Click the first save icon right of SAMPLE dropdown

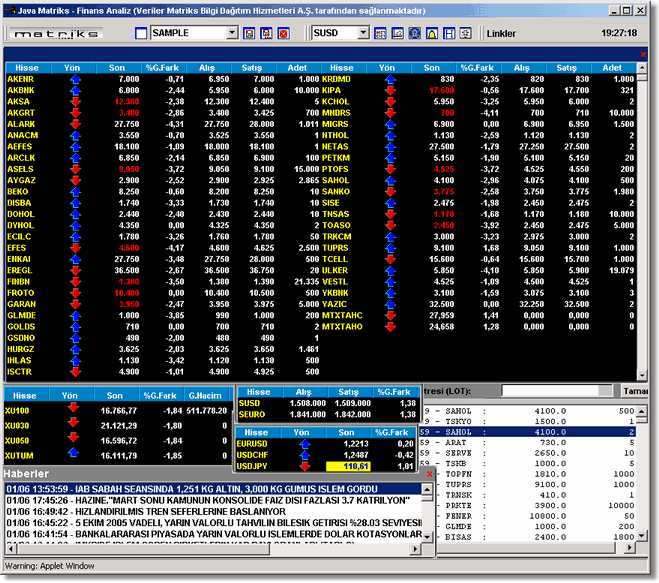point(249,33)
